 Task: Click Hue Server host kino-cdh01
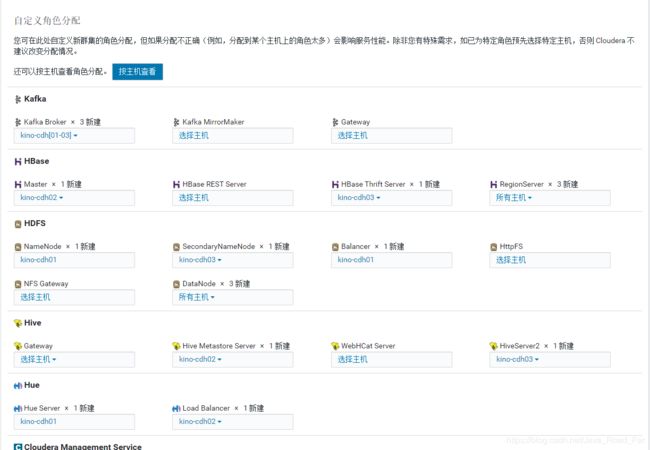coord(74,421)
